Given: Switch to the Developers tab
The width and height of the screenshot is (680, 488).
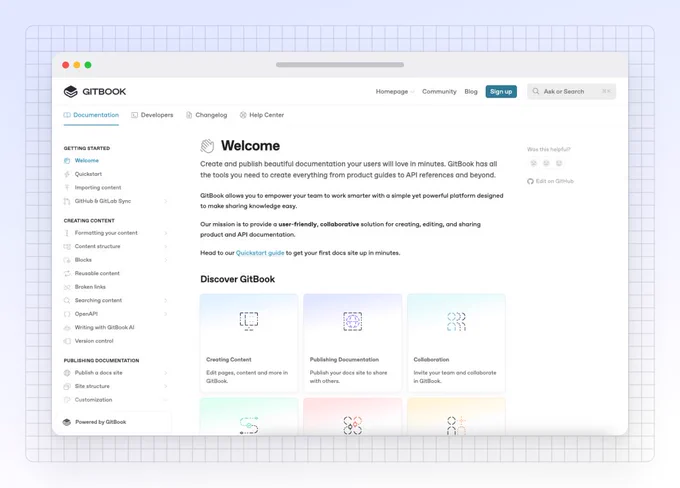Looking at the screenshot, I should (152, 115).
